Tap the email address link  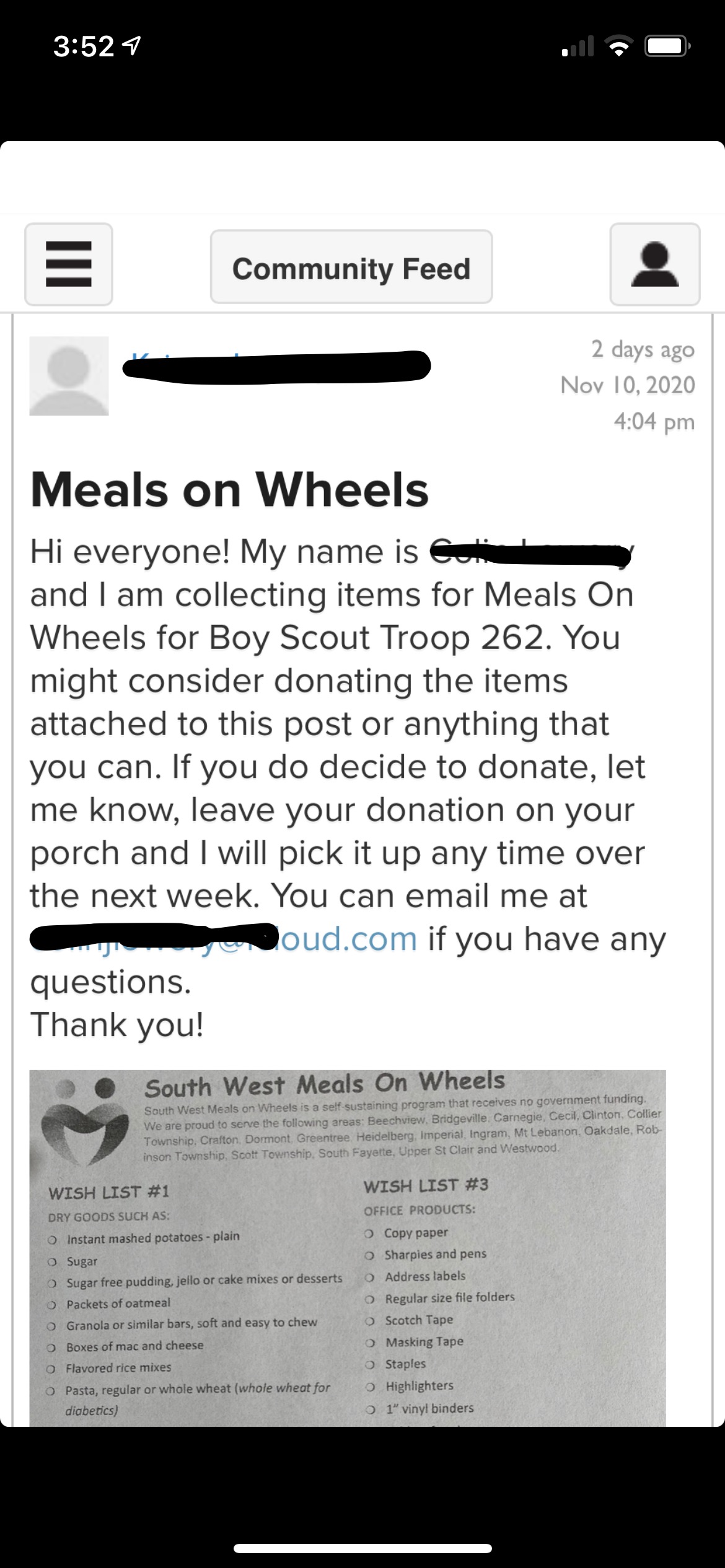223,939
